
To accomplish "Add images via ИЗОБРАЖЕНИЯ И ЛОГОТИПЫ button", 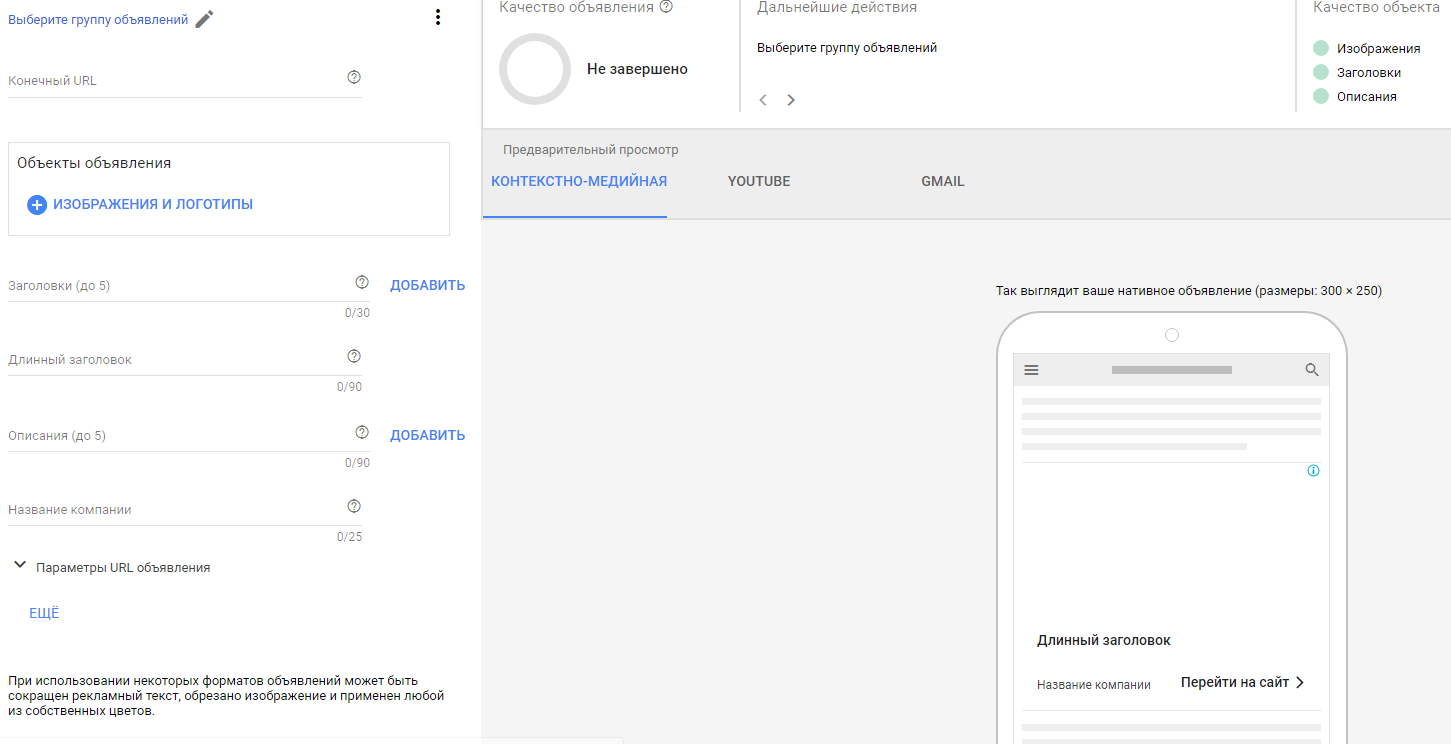I will coord(140,205).
